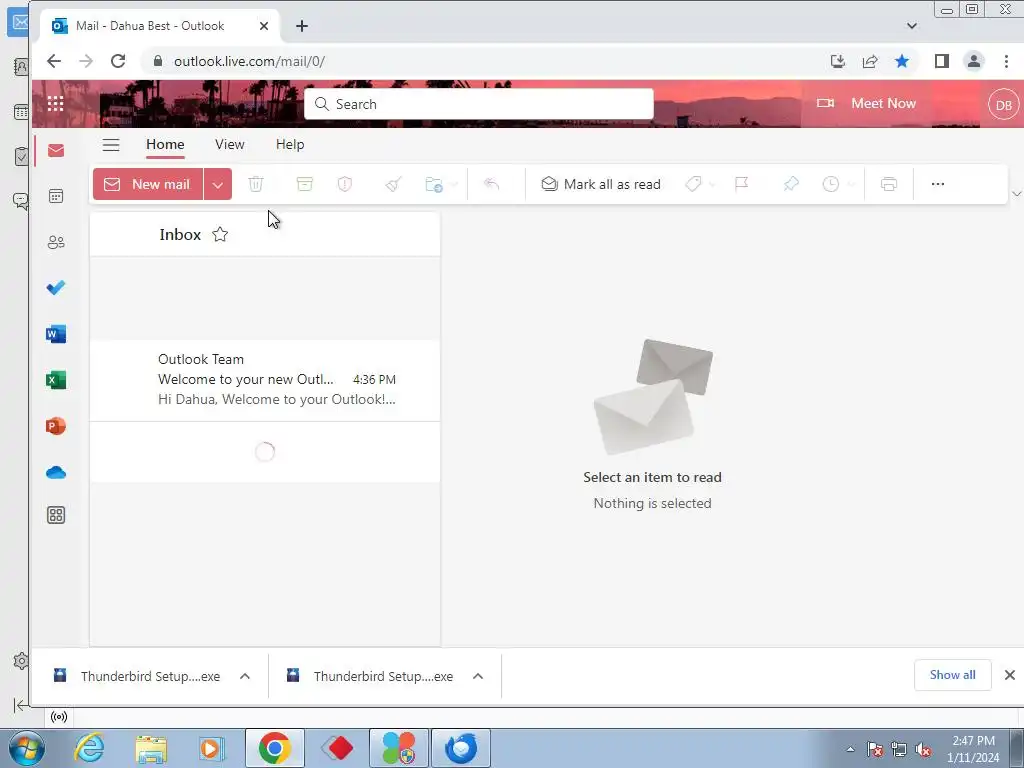1024x768 pixels.
Task: Click the Snooze clock icon
Action: point(831,184)
